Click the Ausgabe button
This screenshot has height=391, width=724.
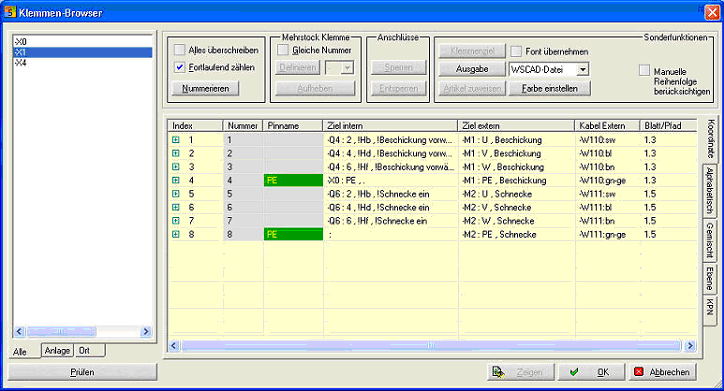click(472, 69)
